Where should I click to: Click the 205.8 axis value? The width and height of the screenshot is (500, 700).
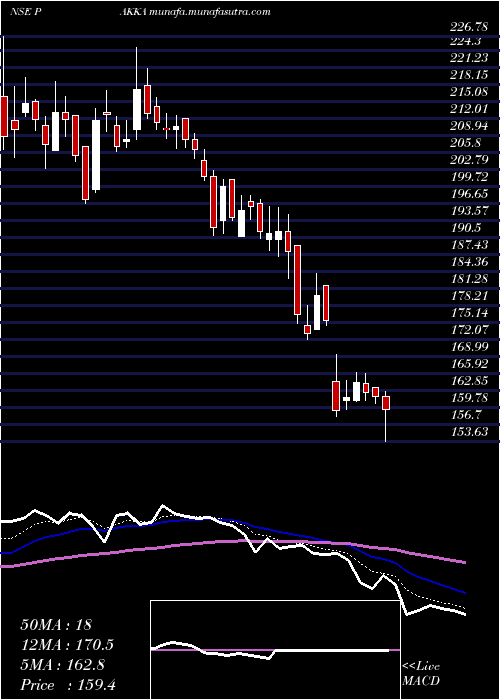(x=466, y=143)
